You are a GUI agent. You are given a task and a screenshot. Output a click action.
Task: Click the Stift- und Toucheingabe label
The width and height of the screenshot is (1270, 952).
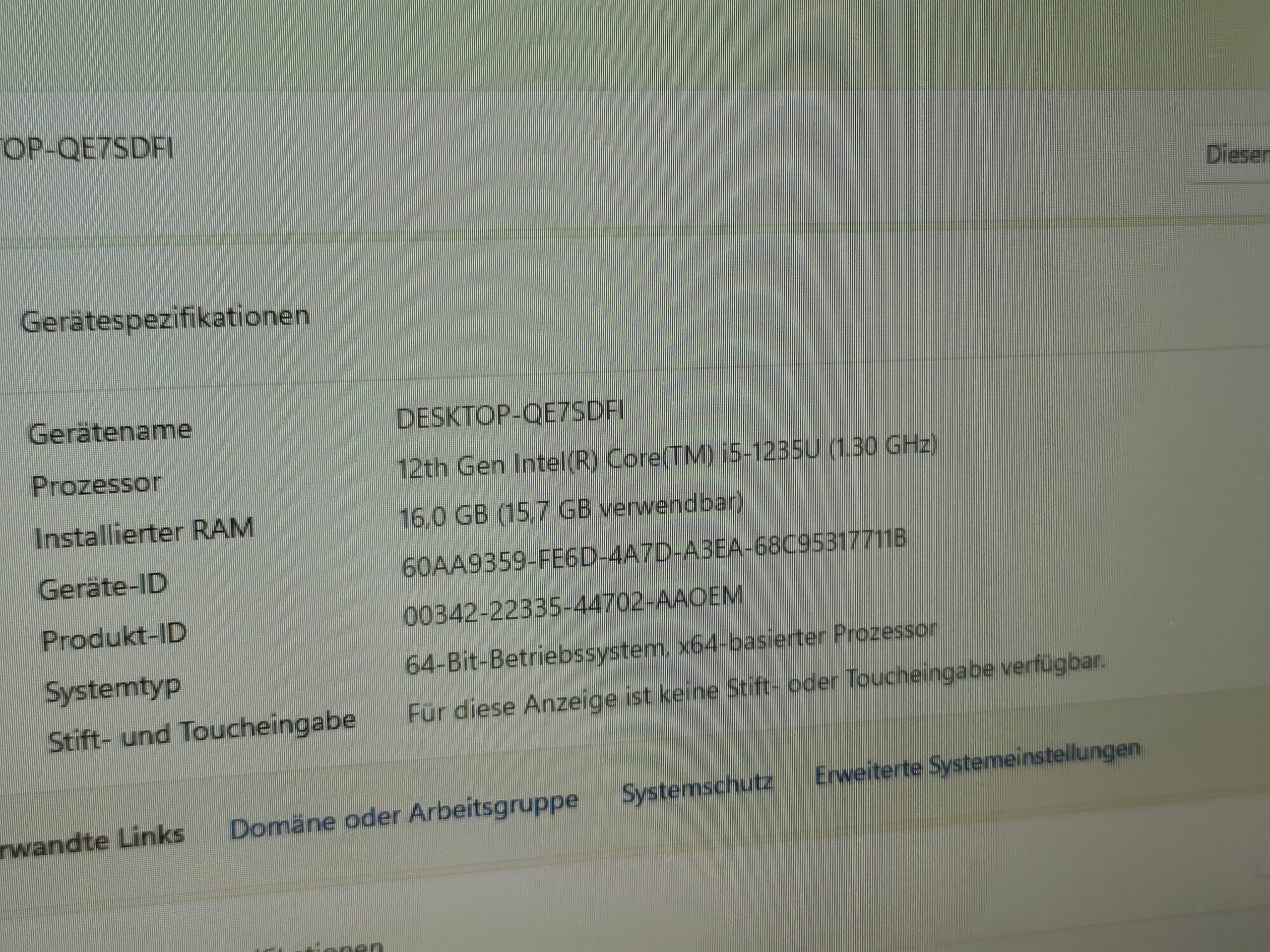pos(202,732)
